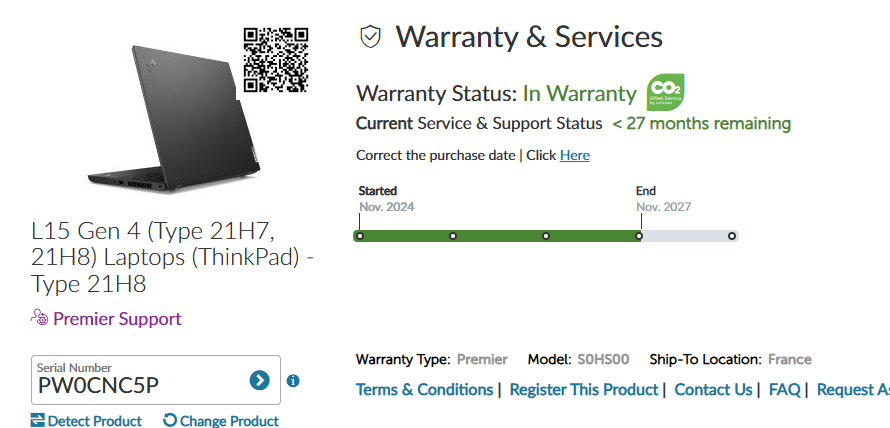Click the serial number info icon
Image resolution: width=890 pixels, height=428 pixels.
pos(293,381)
